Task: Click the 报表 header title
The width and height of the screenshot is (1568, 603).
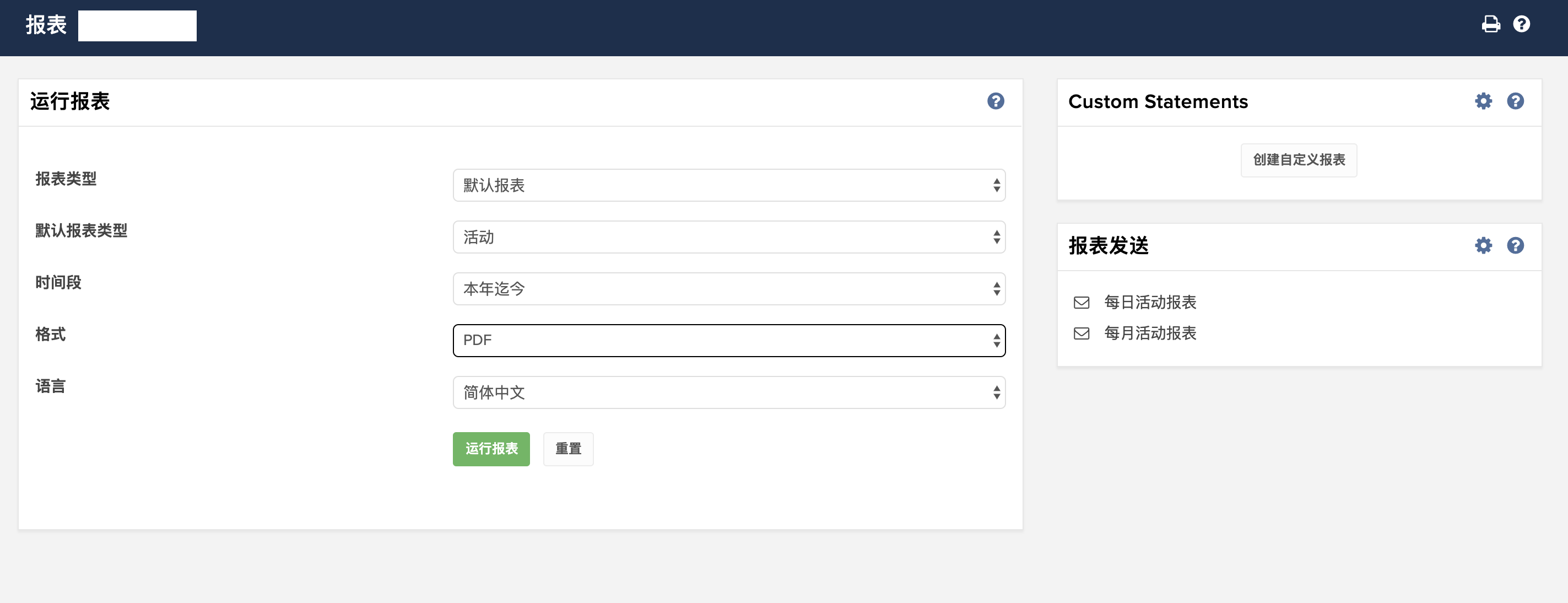Action: pos(46,25)
